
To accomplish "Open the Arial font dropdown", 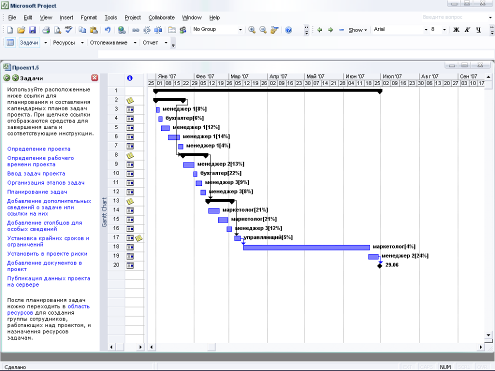I will point(426,30).
